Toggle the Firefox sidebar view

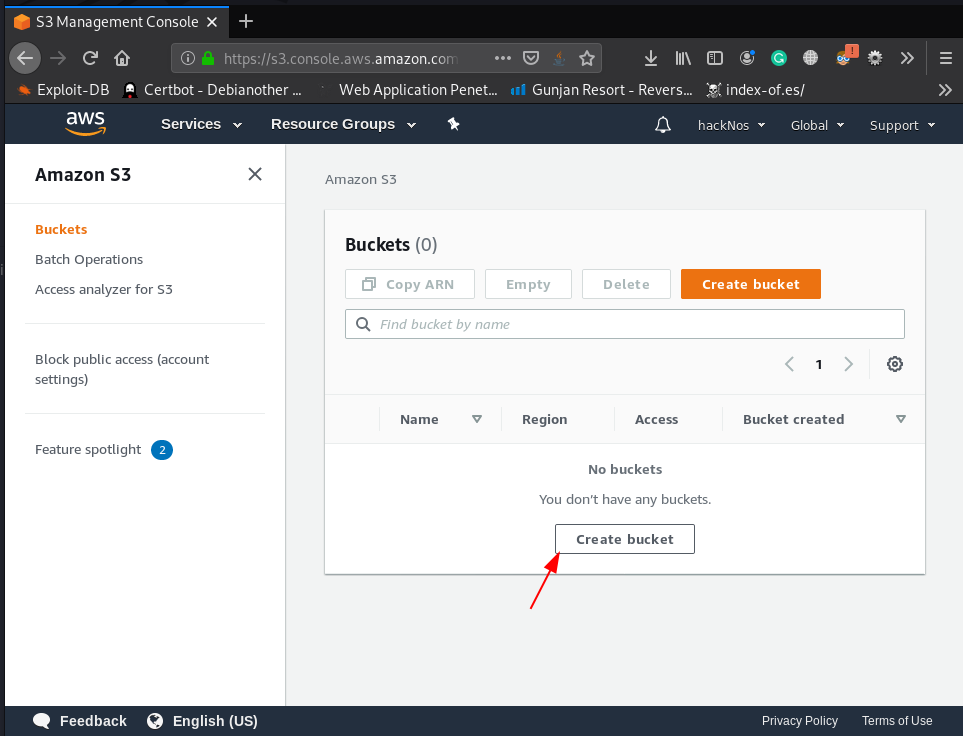(715, 58)
